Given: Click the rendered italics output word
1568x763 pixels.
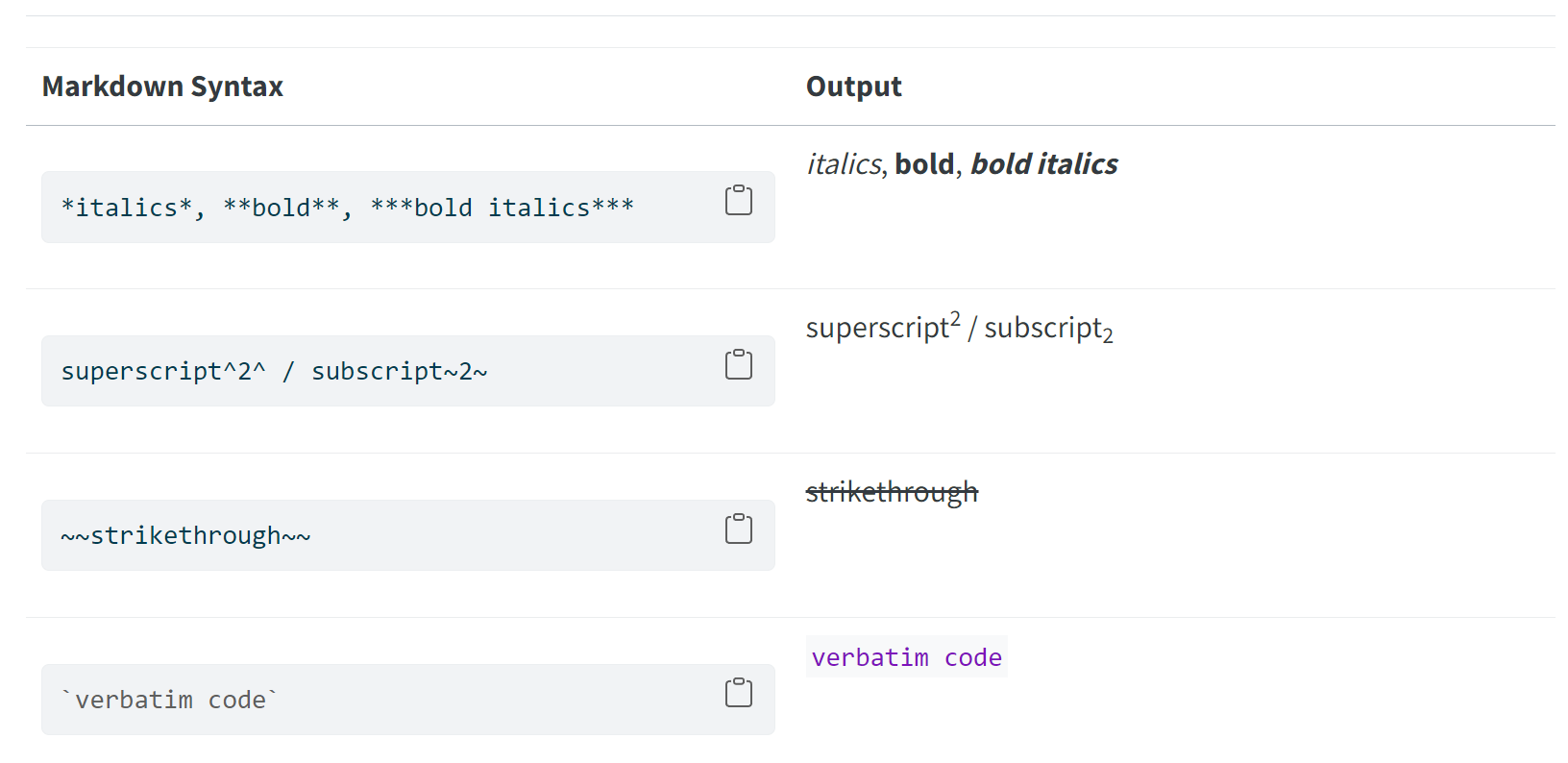Looking at the screenshot, I should click(843, 164).
